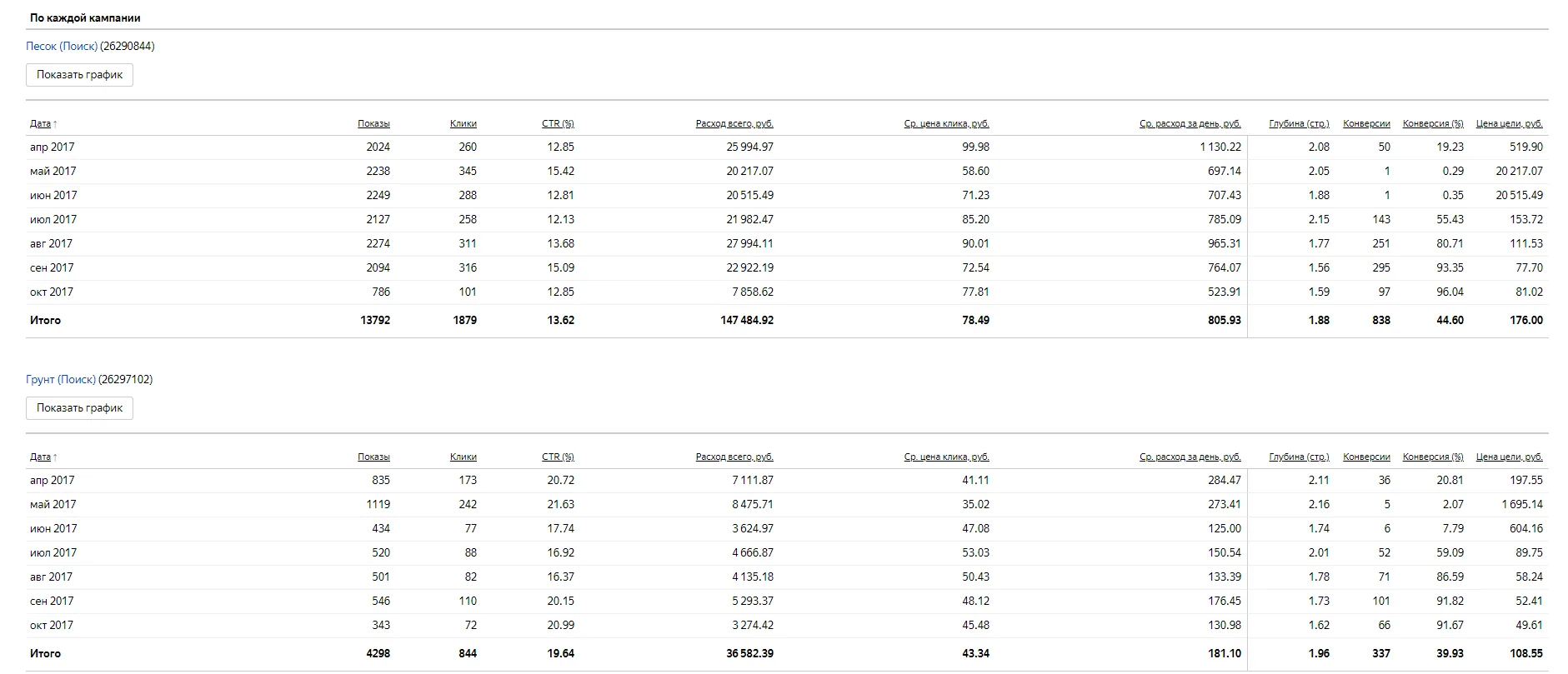
Task: Sort Песок table by Конверсии
Action: tap(1367, 124)
